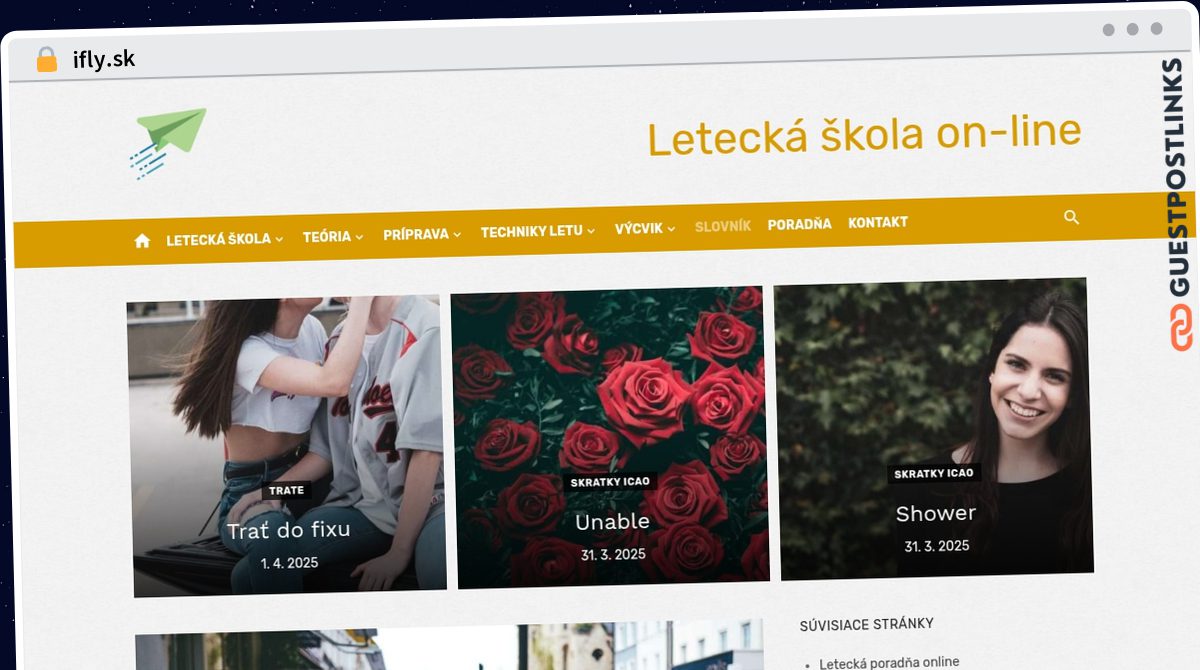Click the padlock icon beside ifly.sk
The image size is (1200, 670).
click(46, 60)
